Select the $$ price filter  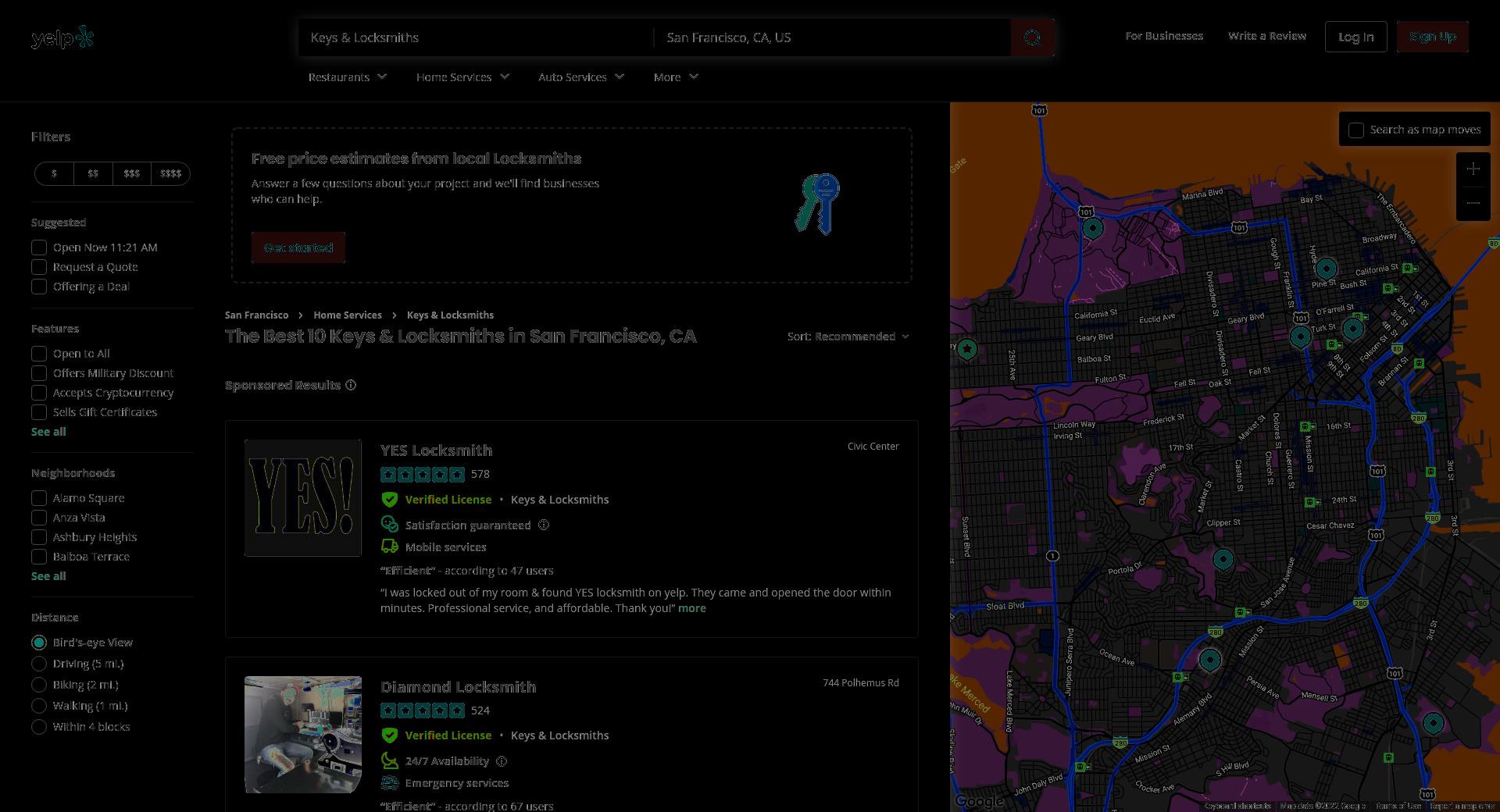(93, 173)
